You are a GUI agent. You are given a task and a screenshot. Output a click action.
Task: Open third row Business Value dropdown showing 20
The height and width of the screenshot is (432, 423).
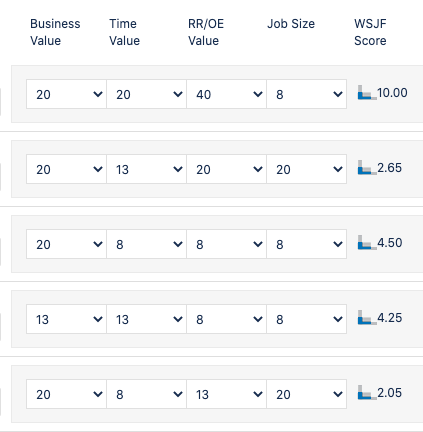(66, 244)
